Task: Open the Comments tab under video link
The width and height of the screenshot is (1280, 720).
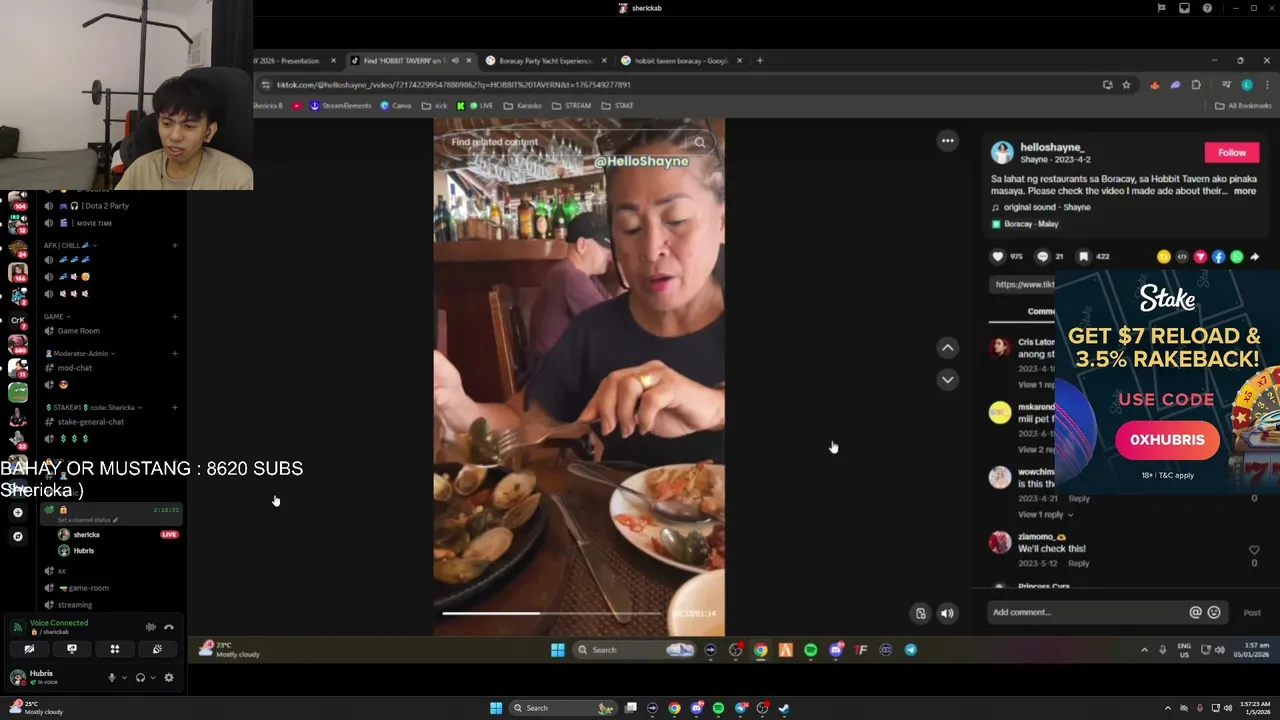Action: pyautogui.click(x=1041, y=311)
